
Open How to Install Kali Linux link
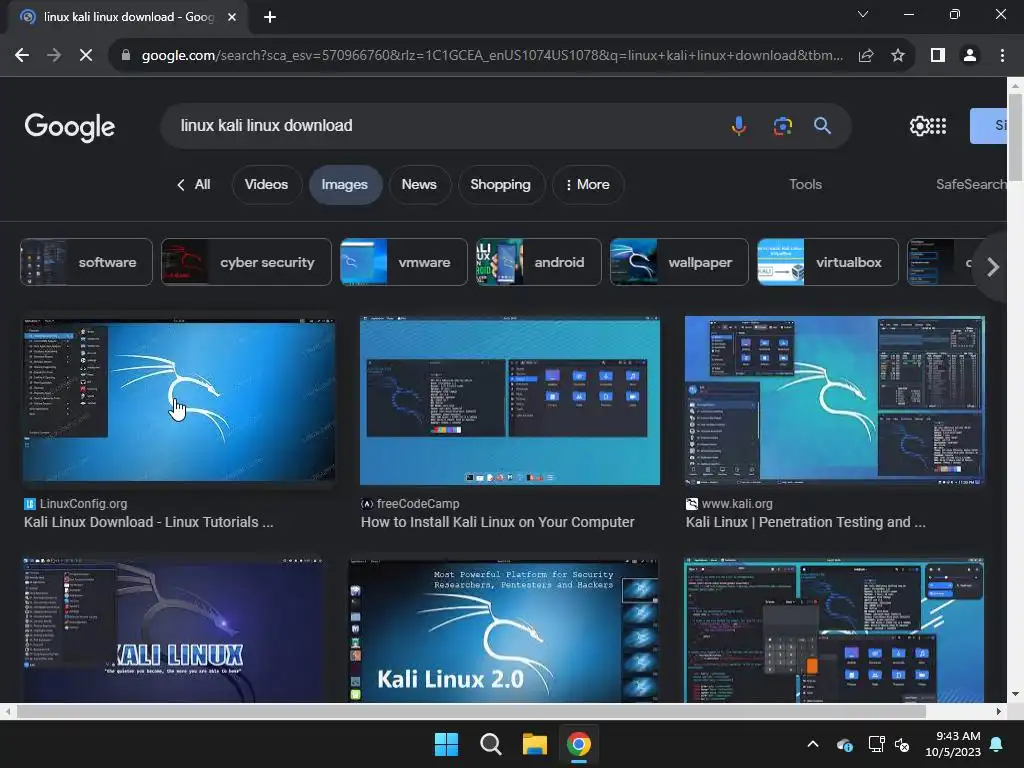click(x=498, y=522)
